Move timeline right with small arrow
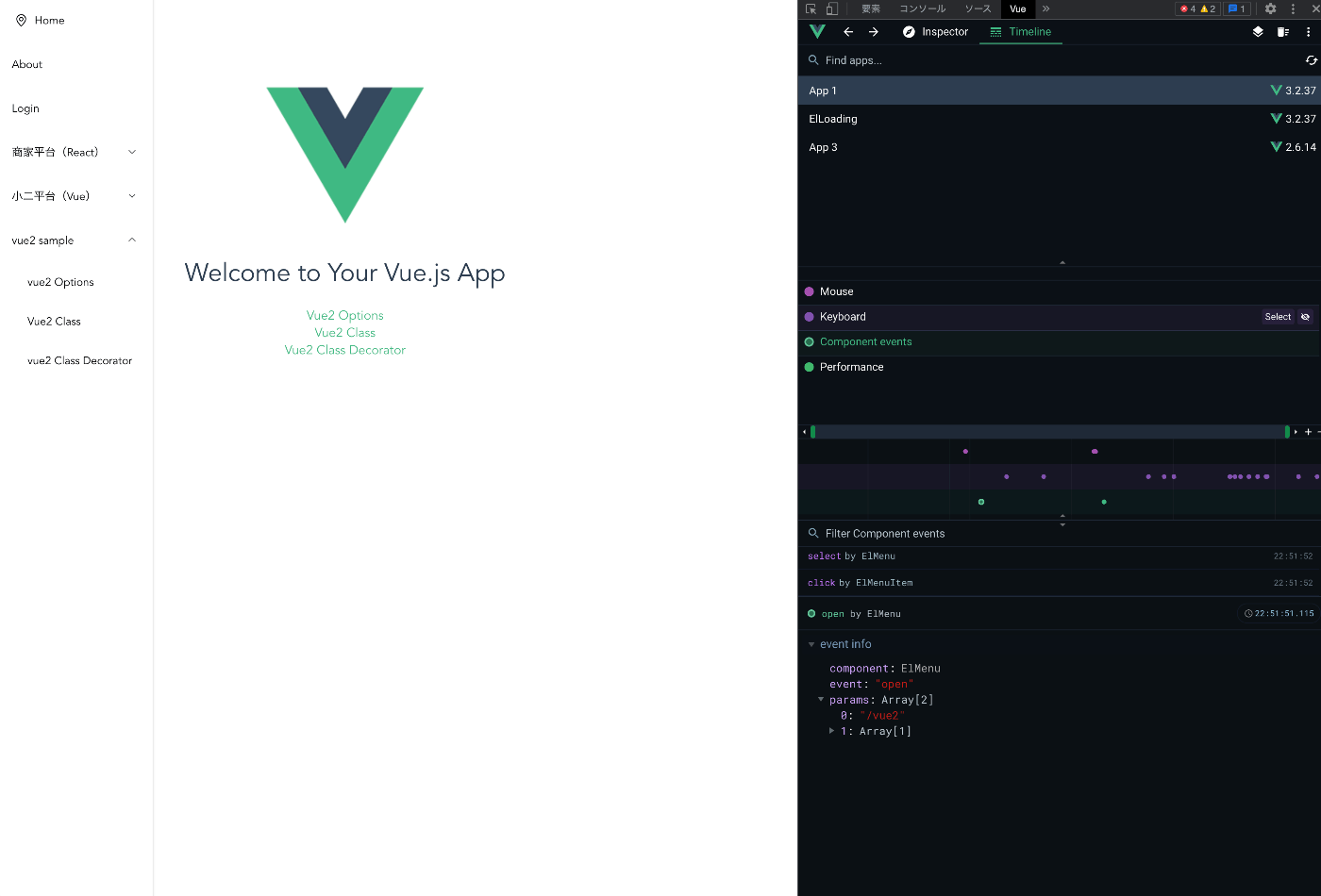The image size is (1321, 896). tap(1296, 432)
